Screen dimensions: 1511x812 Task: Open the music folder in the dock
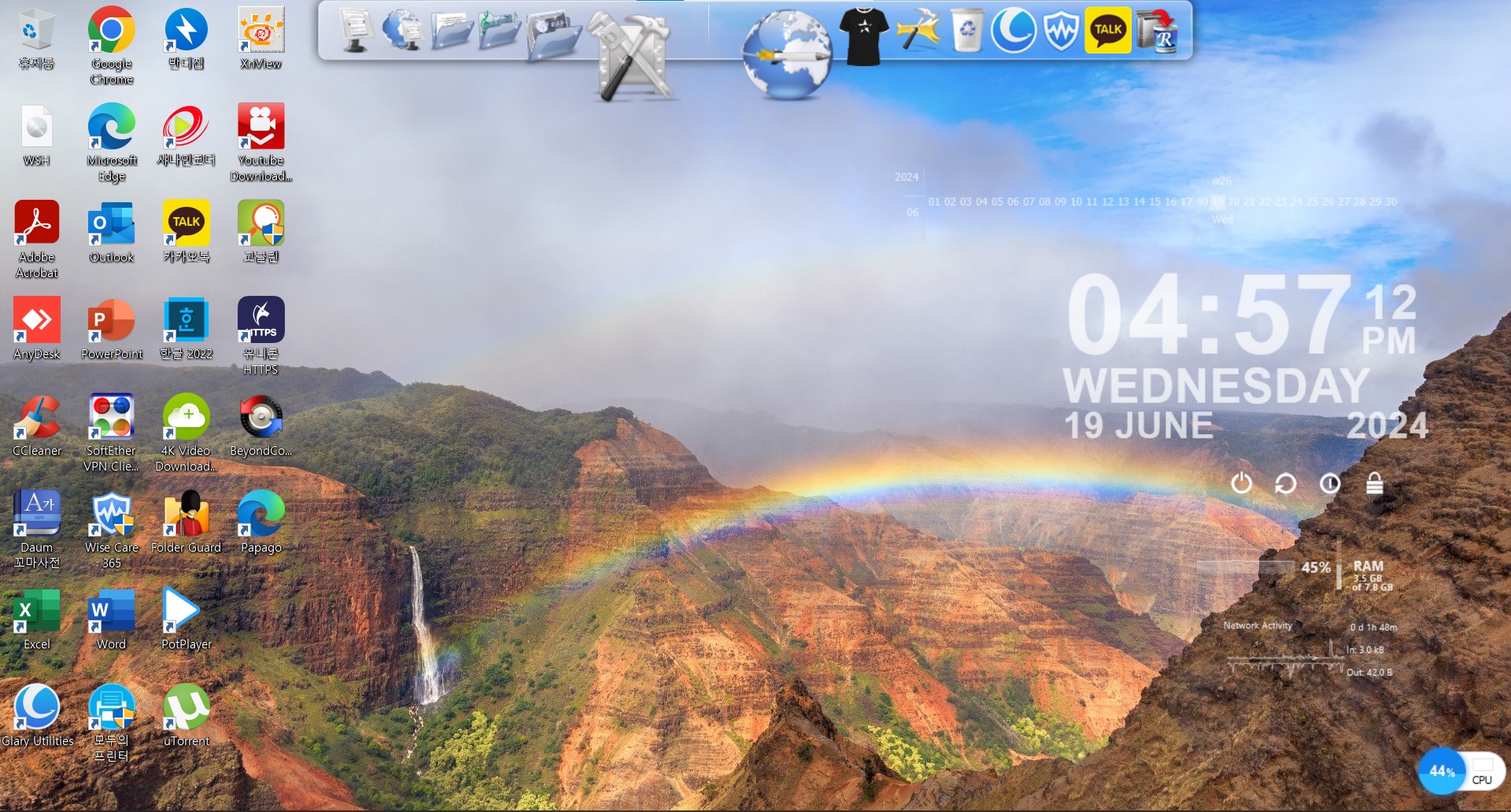point(500,30)
